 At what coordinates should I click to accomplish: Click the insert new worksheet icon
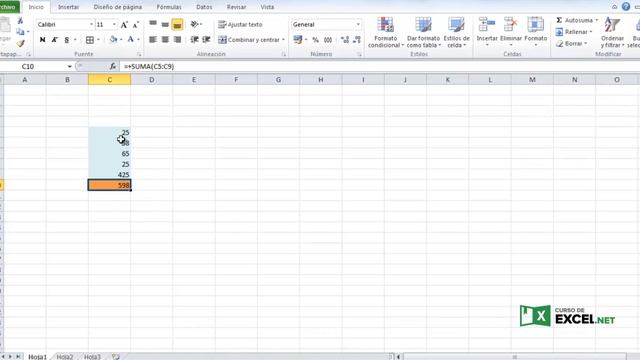click(116, 357)
